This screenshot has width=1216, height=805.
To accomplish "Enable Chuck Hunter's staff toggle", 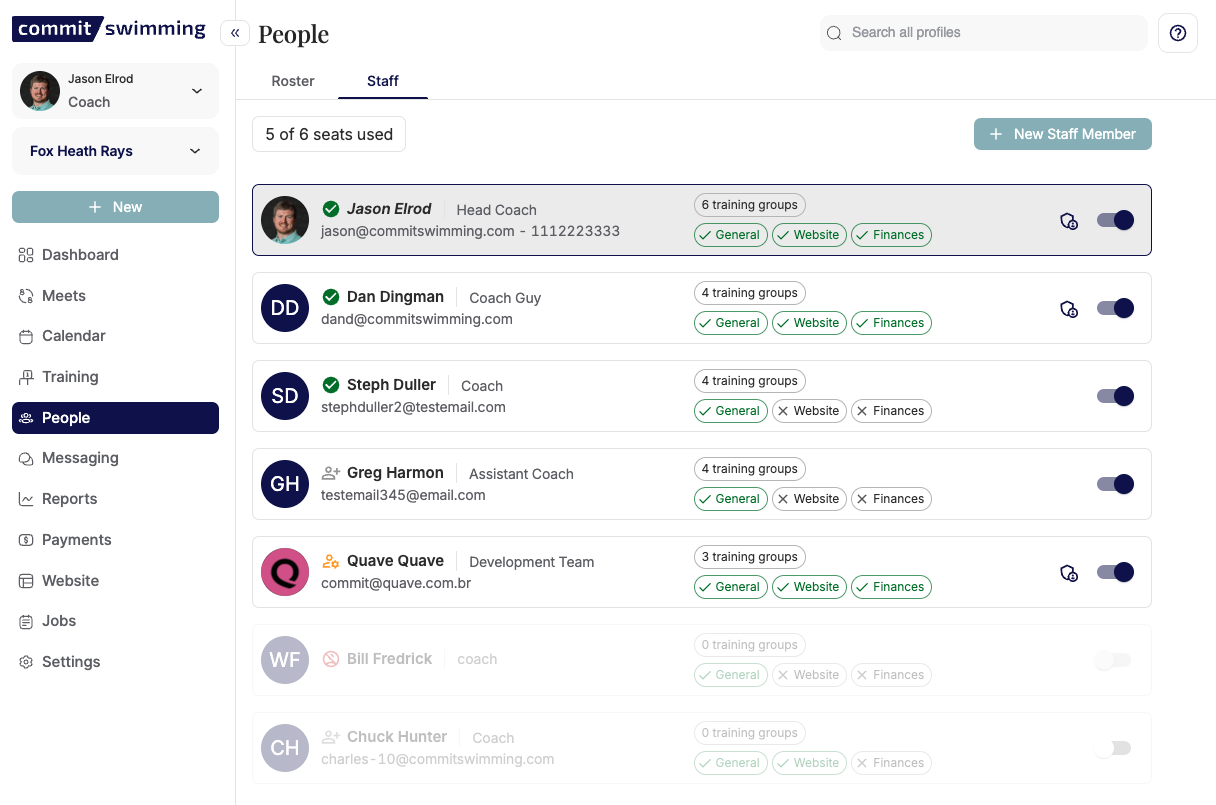I will point(1113,748).
